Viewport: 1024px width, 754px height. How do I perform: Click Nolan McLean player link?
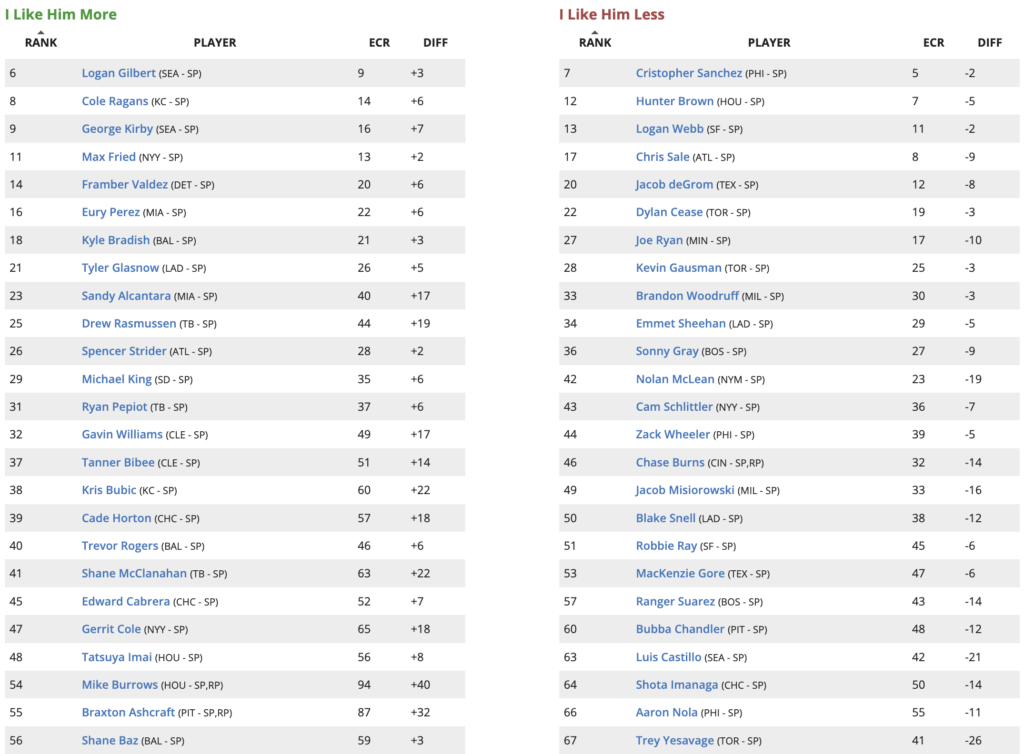(x=675, y=380)
